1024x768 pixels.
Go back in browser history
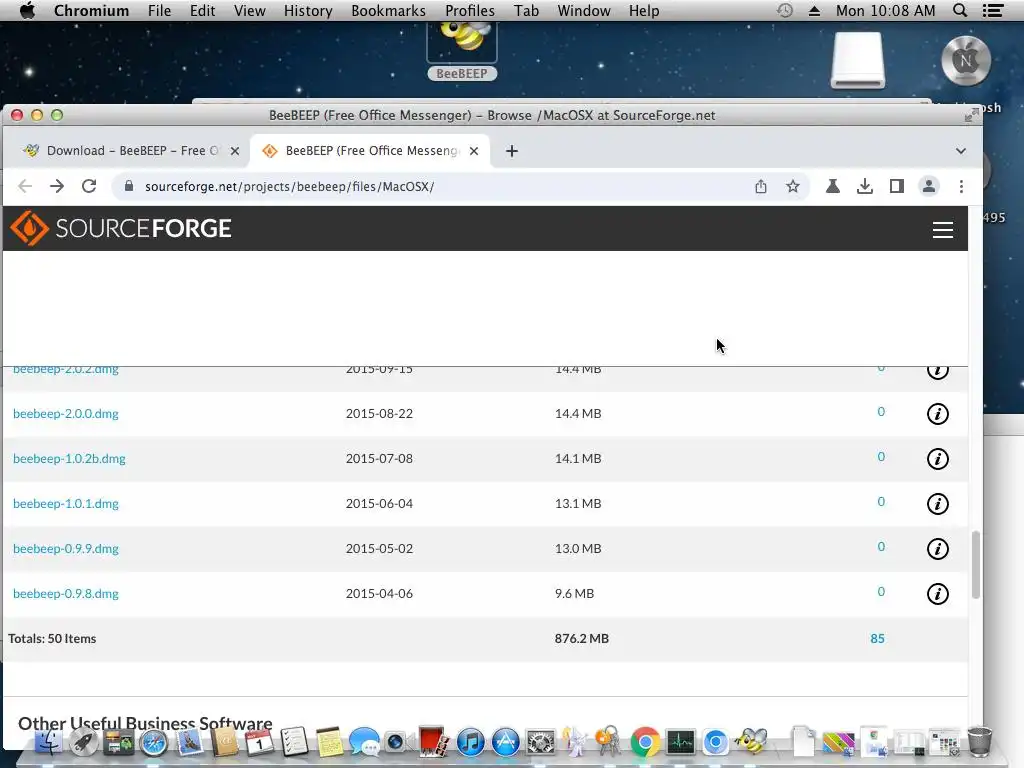[x=25, y=186]
